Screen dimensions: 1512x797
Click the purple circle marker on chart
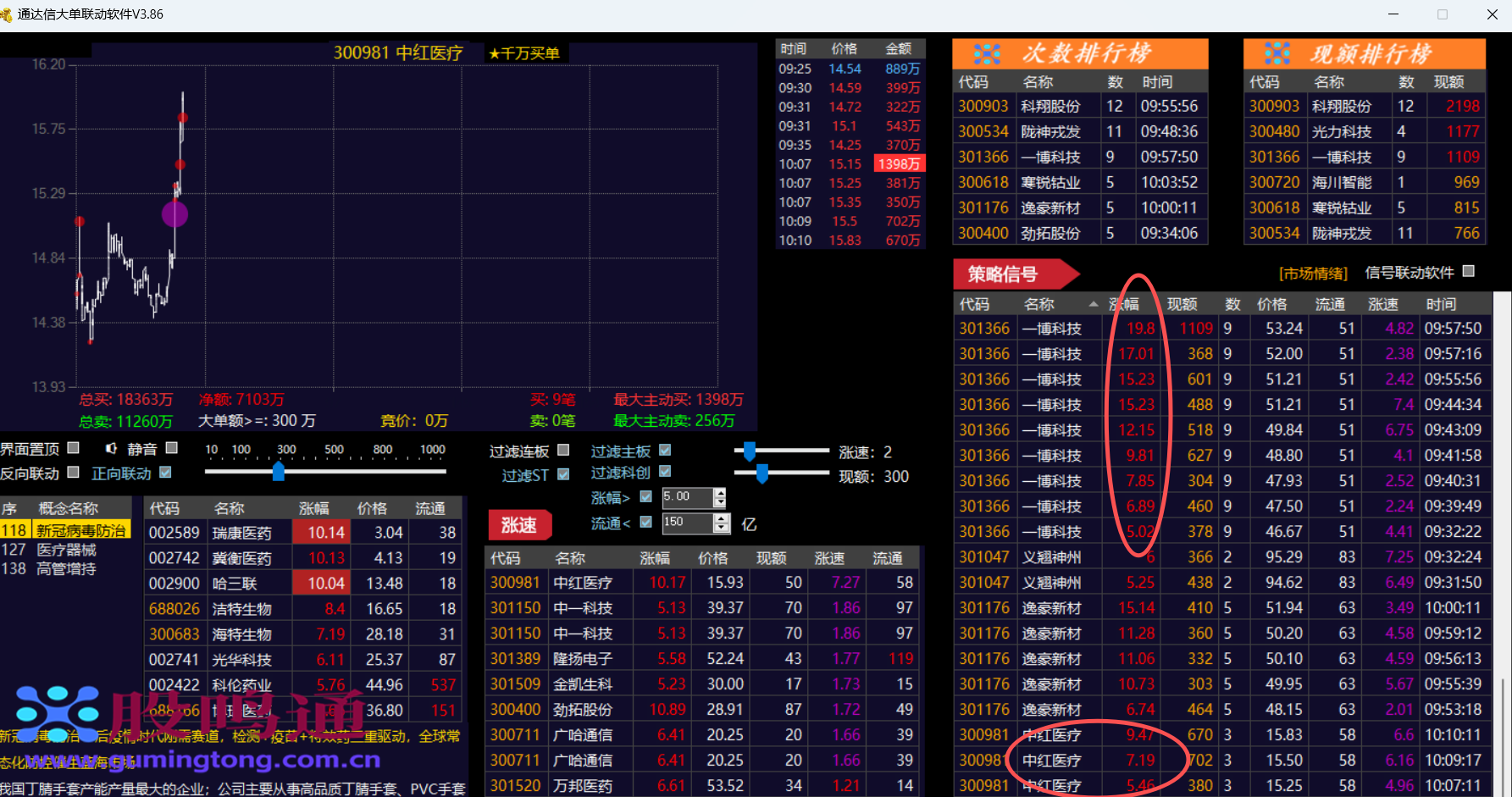(x=174, y=214)
